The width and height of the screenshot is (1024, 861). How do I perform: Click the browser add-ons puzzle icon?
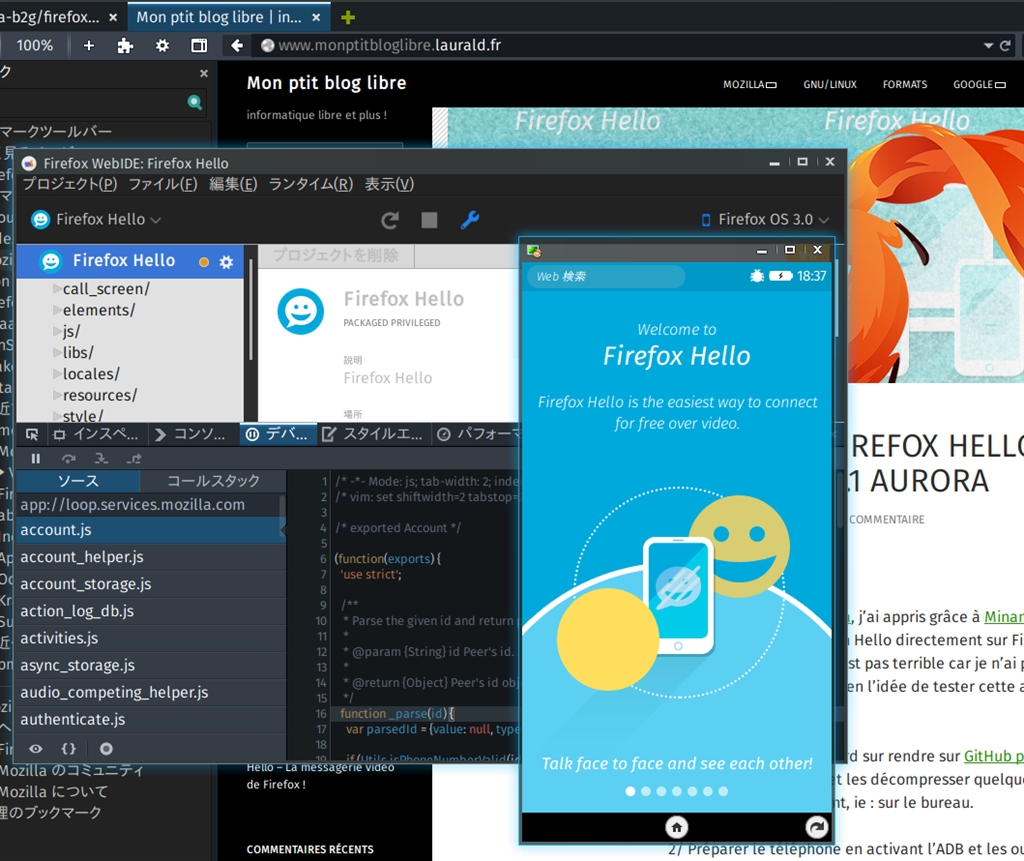pyautogui.click(x=125, y=45)
